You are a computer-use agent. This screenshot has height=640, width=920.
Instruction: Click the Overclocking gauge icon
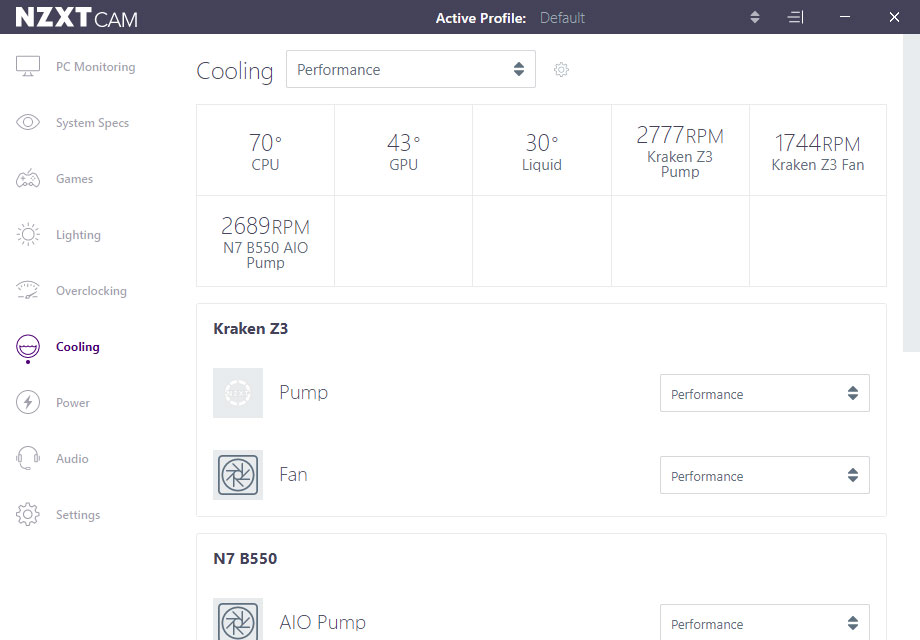coord(28,290)
